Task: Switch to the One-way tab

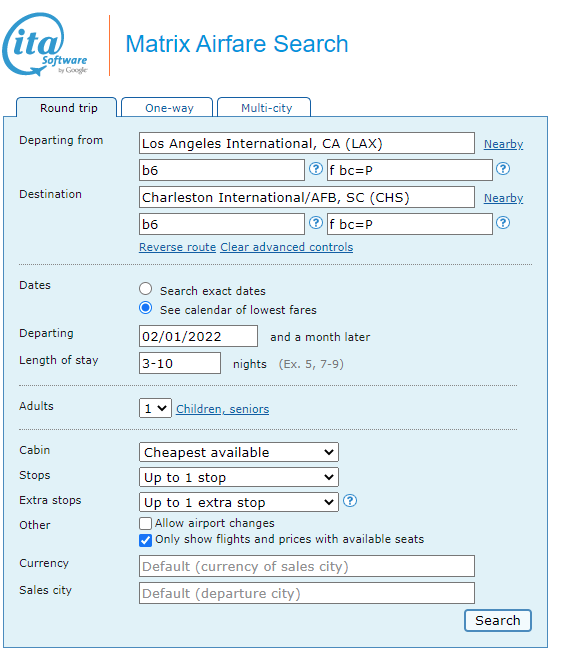Action: [167, 108]
